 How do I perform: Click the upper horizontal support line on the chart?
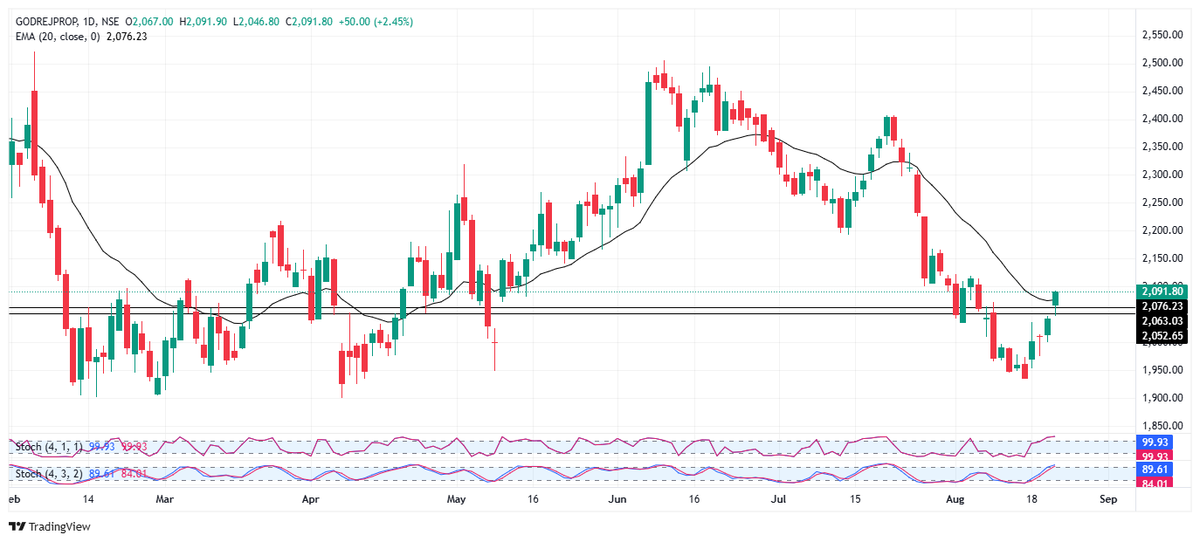[570, 306]
